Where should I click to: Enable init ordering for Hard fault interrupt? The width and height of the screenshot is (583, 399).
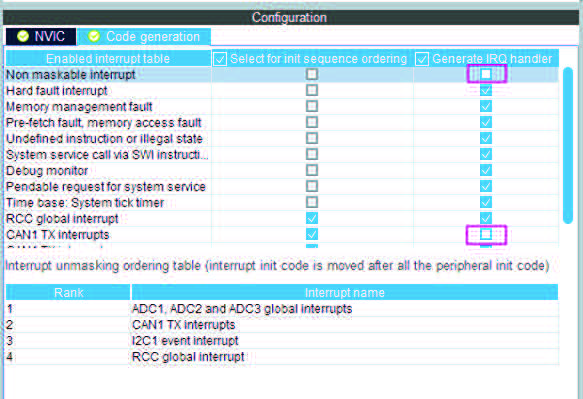click(312, 90)
